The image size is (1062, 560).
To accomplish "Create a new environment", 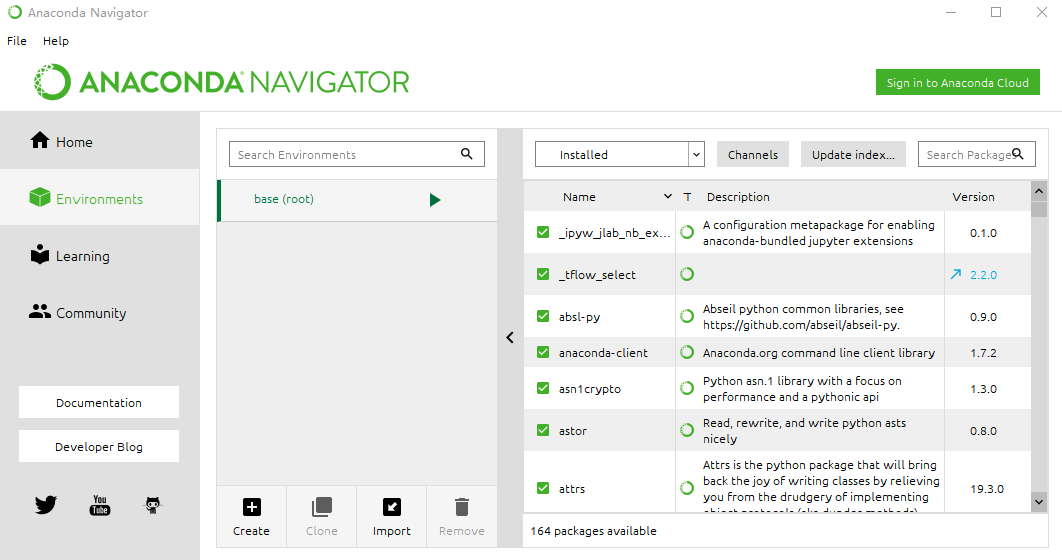I will tap(251, 517).
